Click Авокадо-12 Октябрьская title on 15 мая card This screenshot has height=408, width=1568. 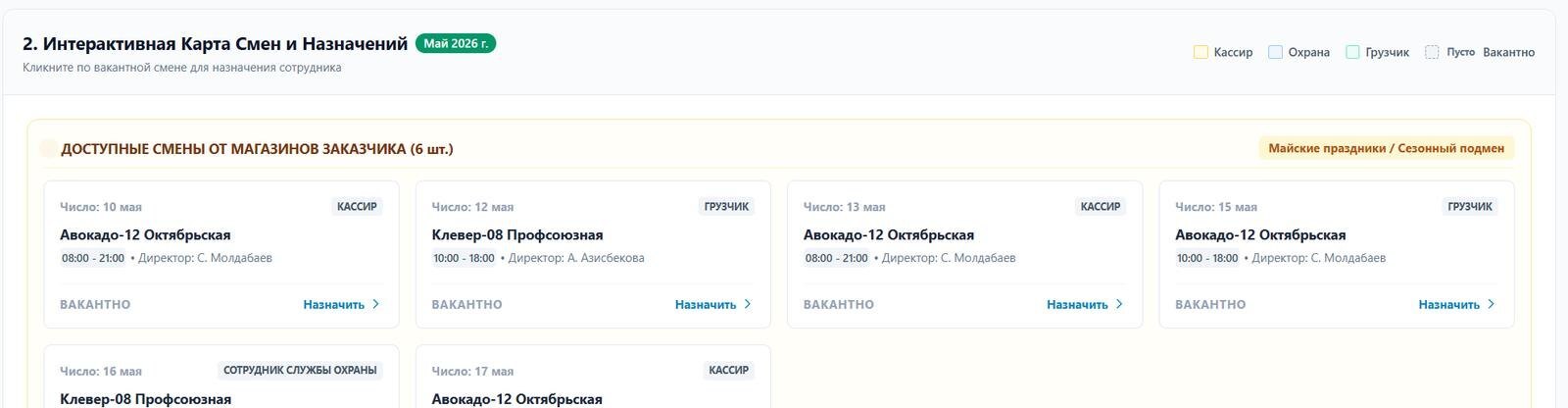(1260, 234)
